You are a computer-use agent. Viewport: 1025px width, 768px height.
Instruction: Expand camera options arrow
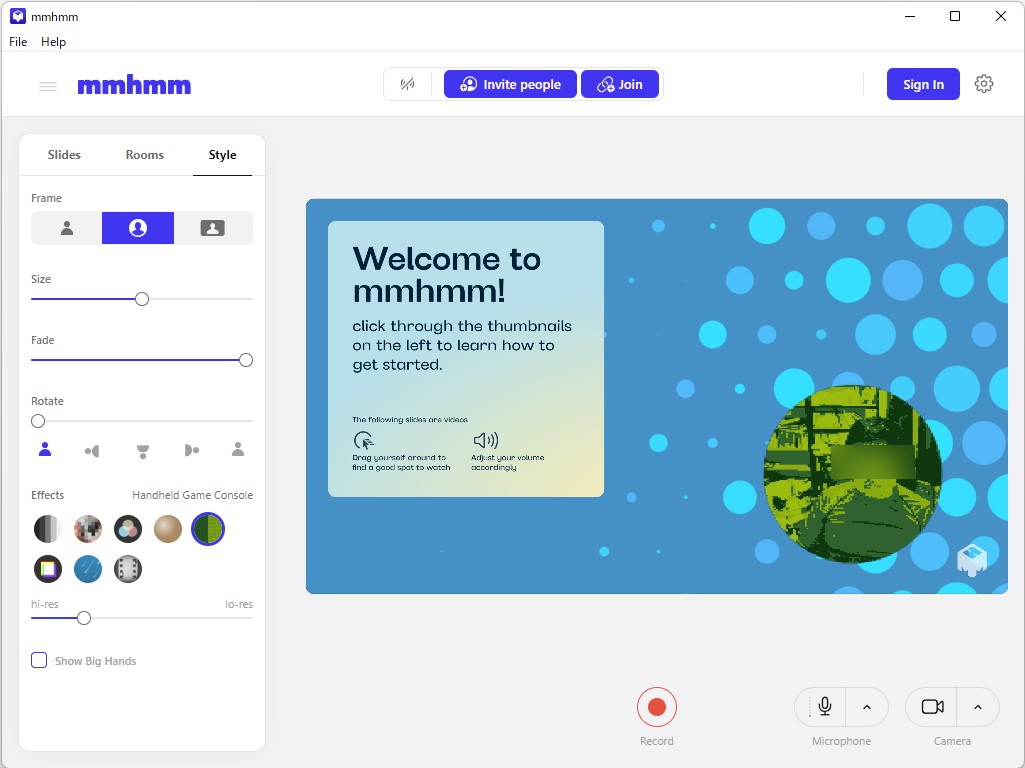click(978, 707)
